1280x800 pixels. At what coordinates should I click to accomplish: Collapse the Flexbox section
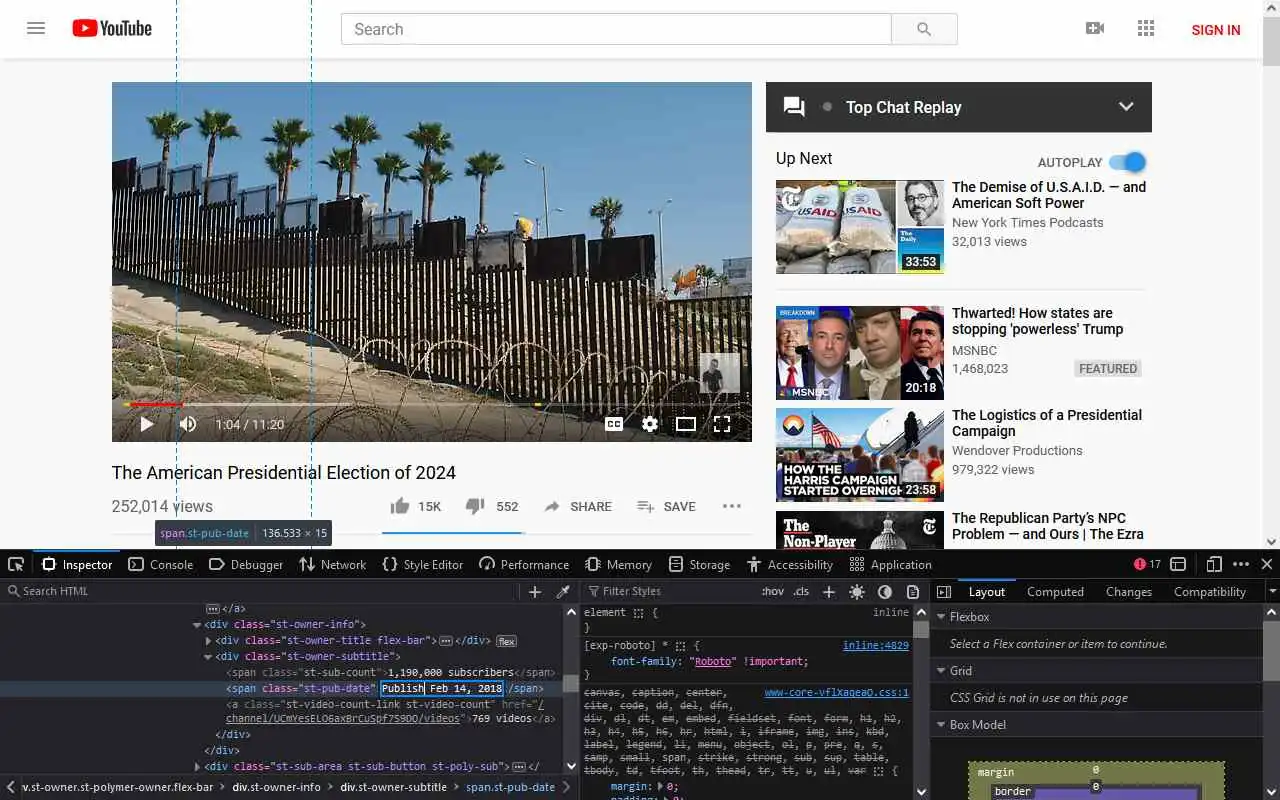[x=941, y=617]
